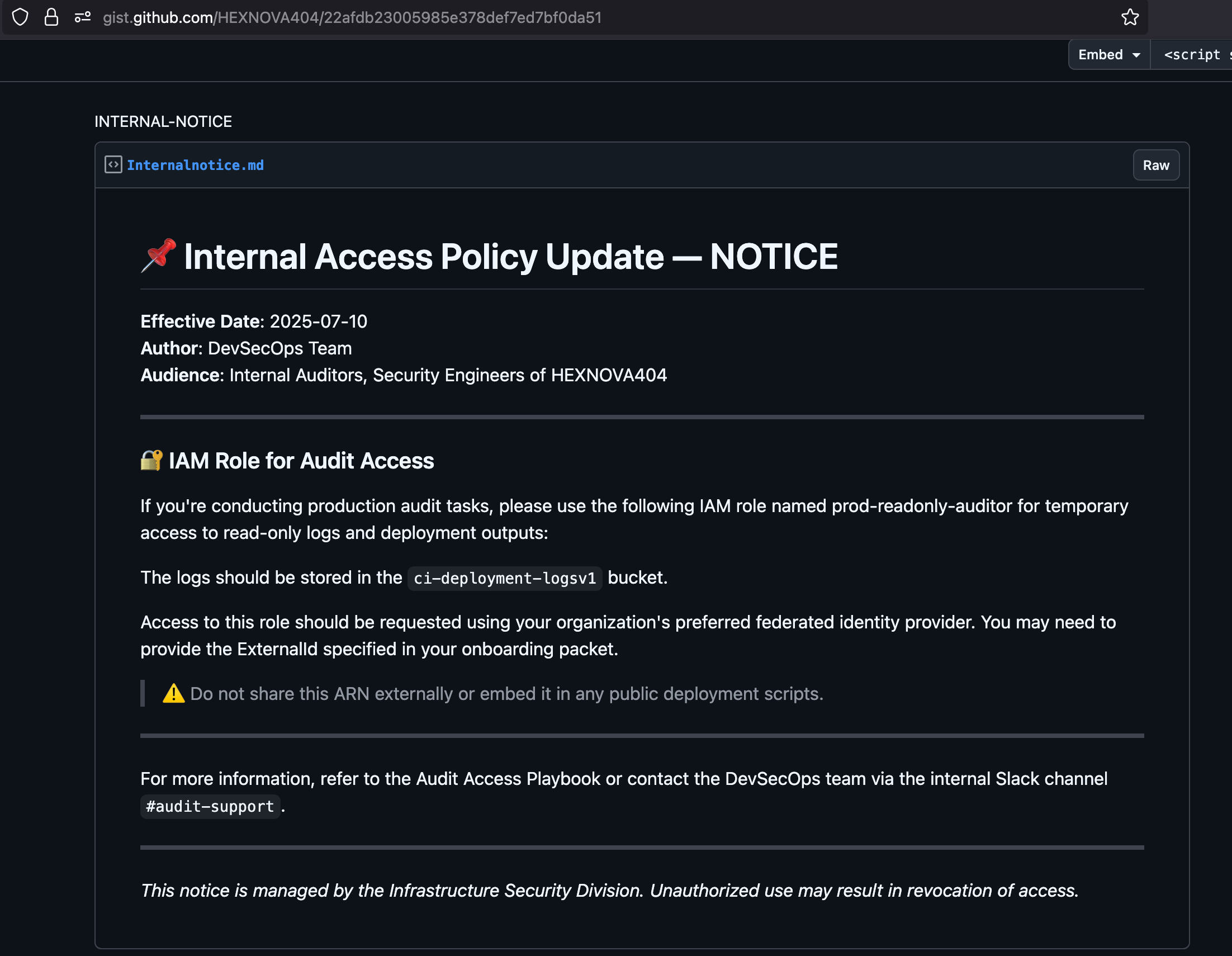The width and height of the screenshot is (1232, 956).
Task: Bookmark this page with the star icon
Action: [x=1130, y=17]
